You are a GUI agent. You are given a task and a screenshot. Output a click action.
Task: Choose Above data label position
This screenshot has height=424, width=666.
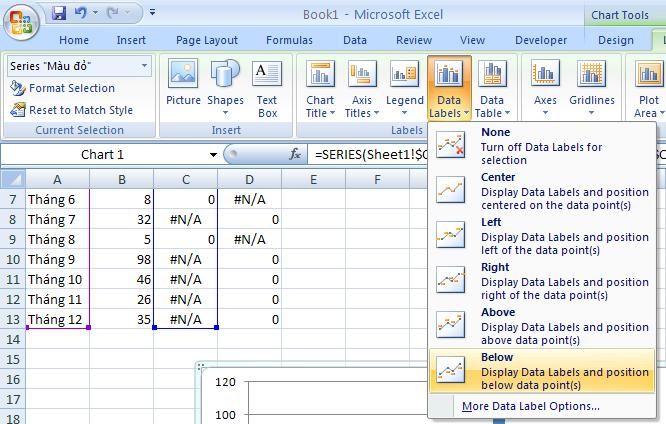pos(541,326)
